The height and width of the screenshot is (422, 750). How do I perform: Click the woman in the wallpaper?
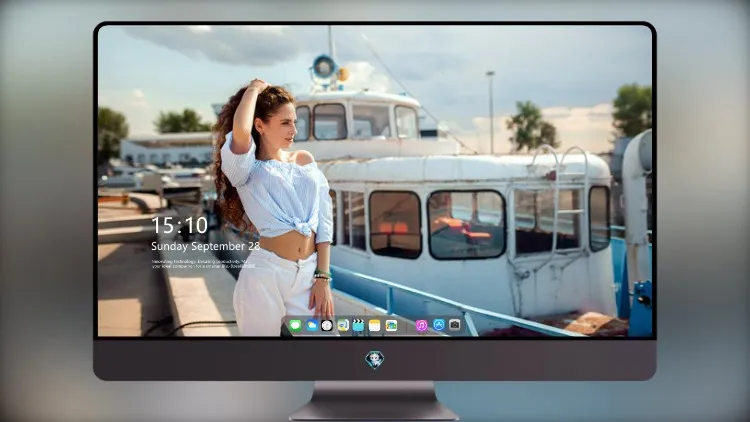pos(275,208)
